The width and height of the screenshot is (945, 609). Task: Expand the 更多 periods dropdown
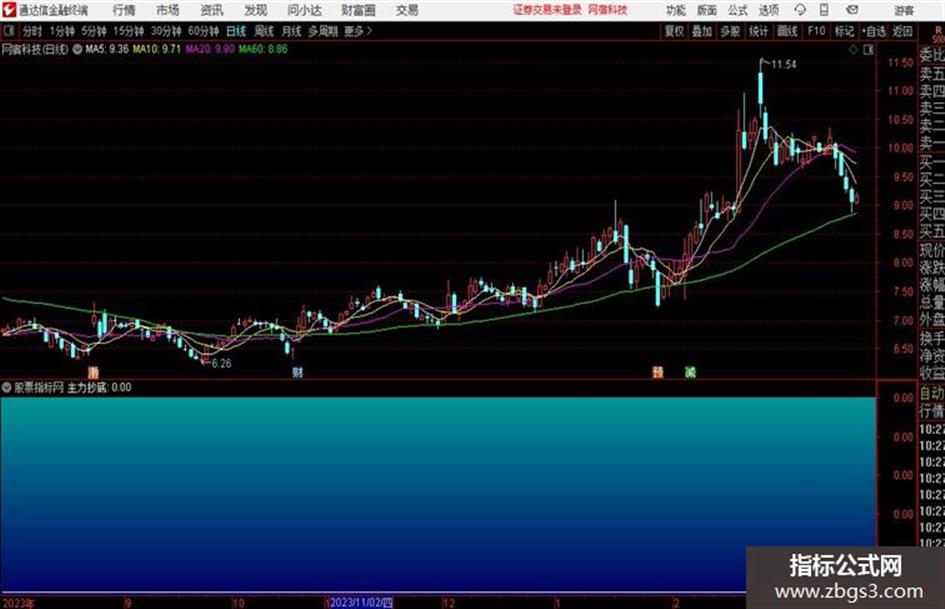point(358,31)
